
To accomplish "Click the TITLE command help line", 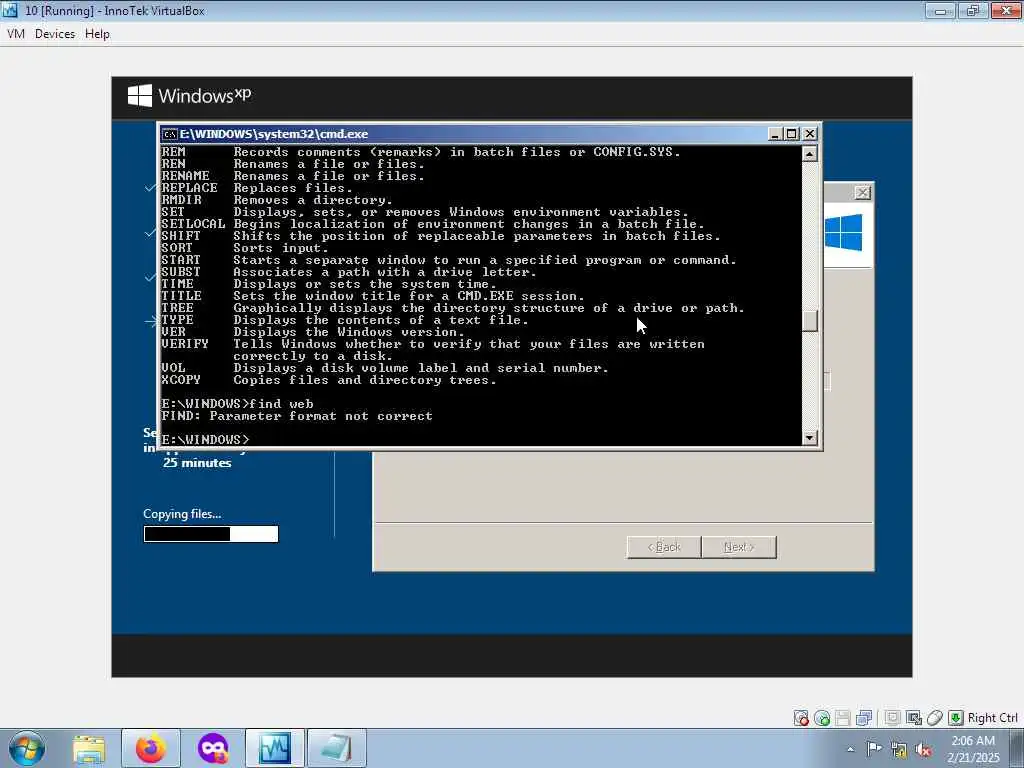I will (x=373, y=296).
